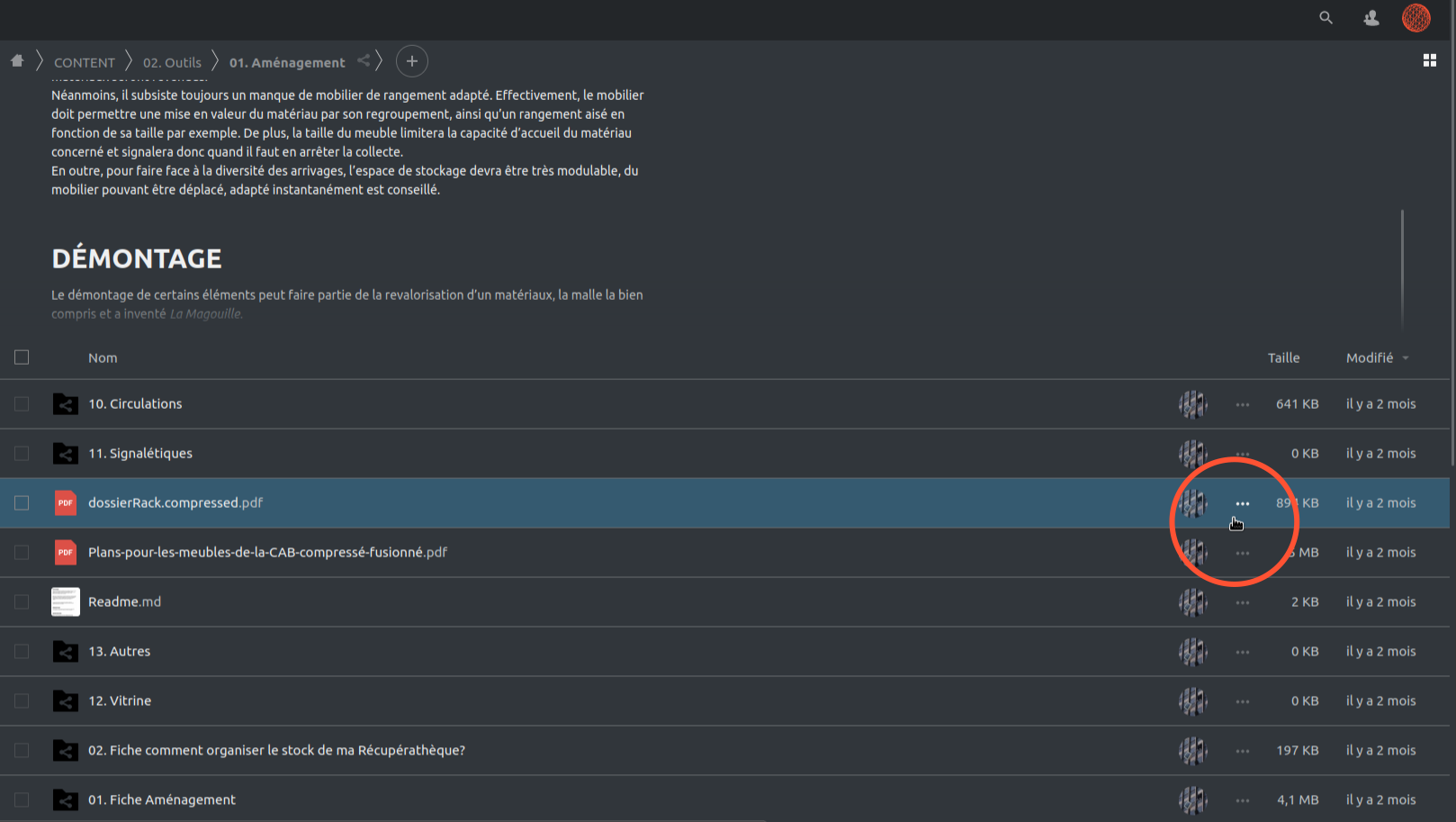Viewport: 1456px width, 822px height.
Task: Open Plans-pour-les-meubles-de-la-CAB PDF file
Action: click(267, 553)
